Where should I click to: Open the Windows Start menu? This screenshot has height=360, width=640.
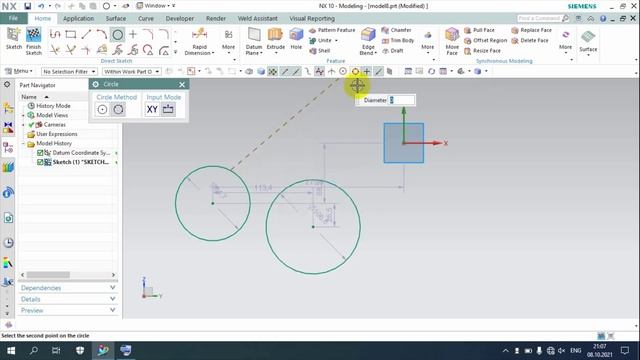click(11, 351)
